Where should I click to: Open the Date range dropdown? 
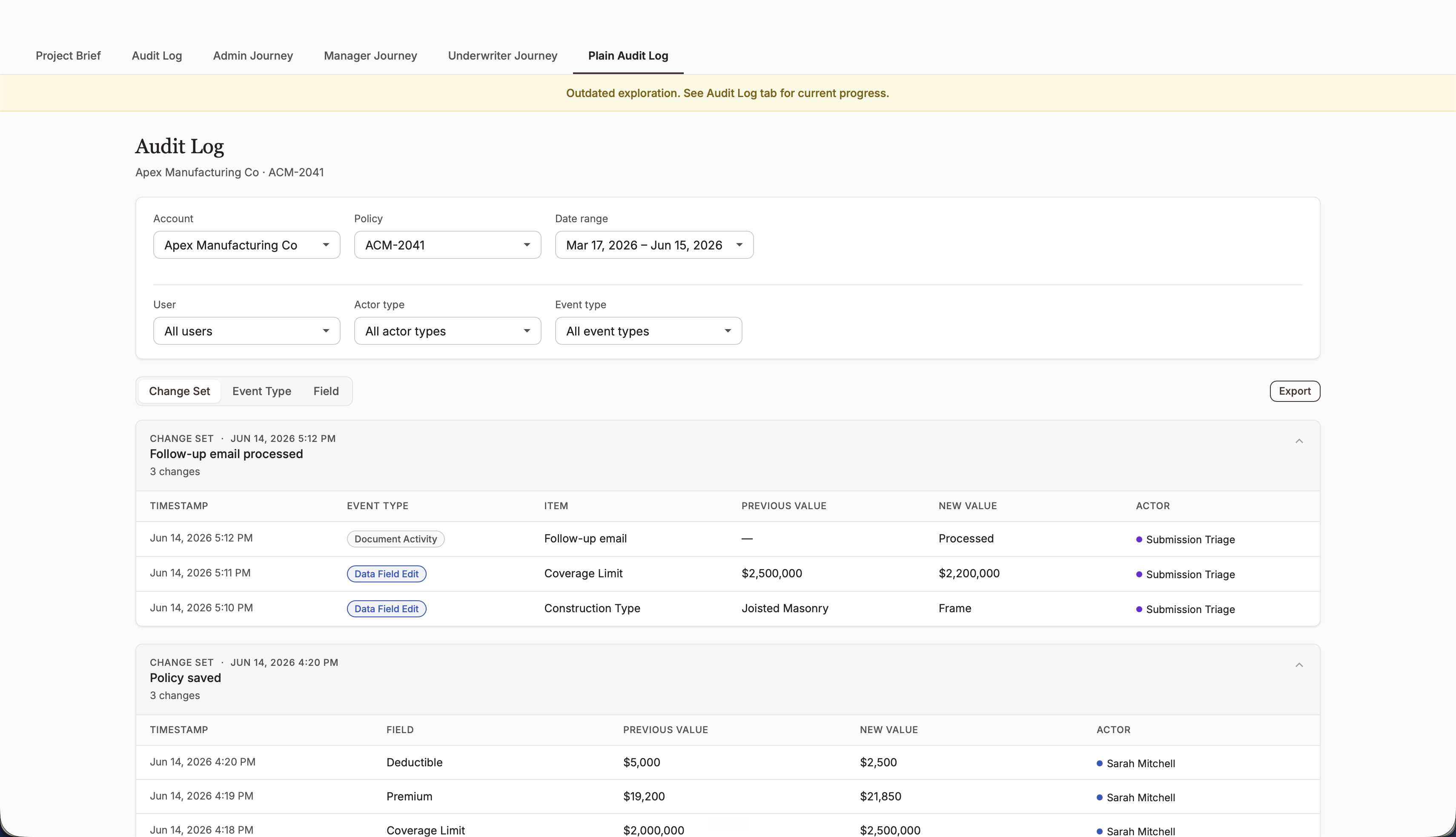tap(654, 245)
